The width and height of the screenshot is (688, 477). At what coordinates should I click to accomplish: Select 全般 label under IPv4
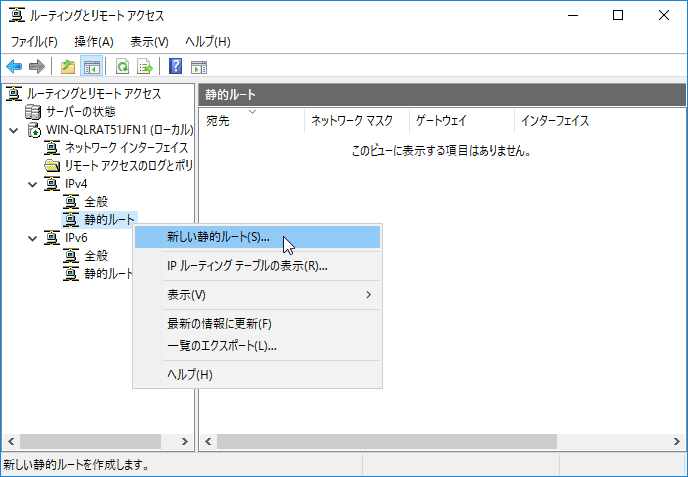click(96, 202)
